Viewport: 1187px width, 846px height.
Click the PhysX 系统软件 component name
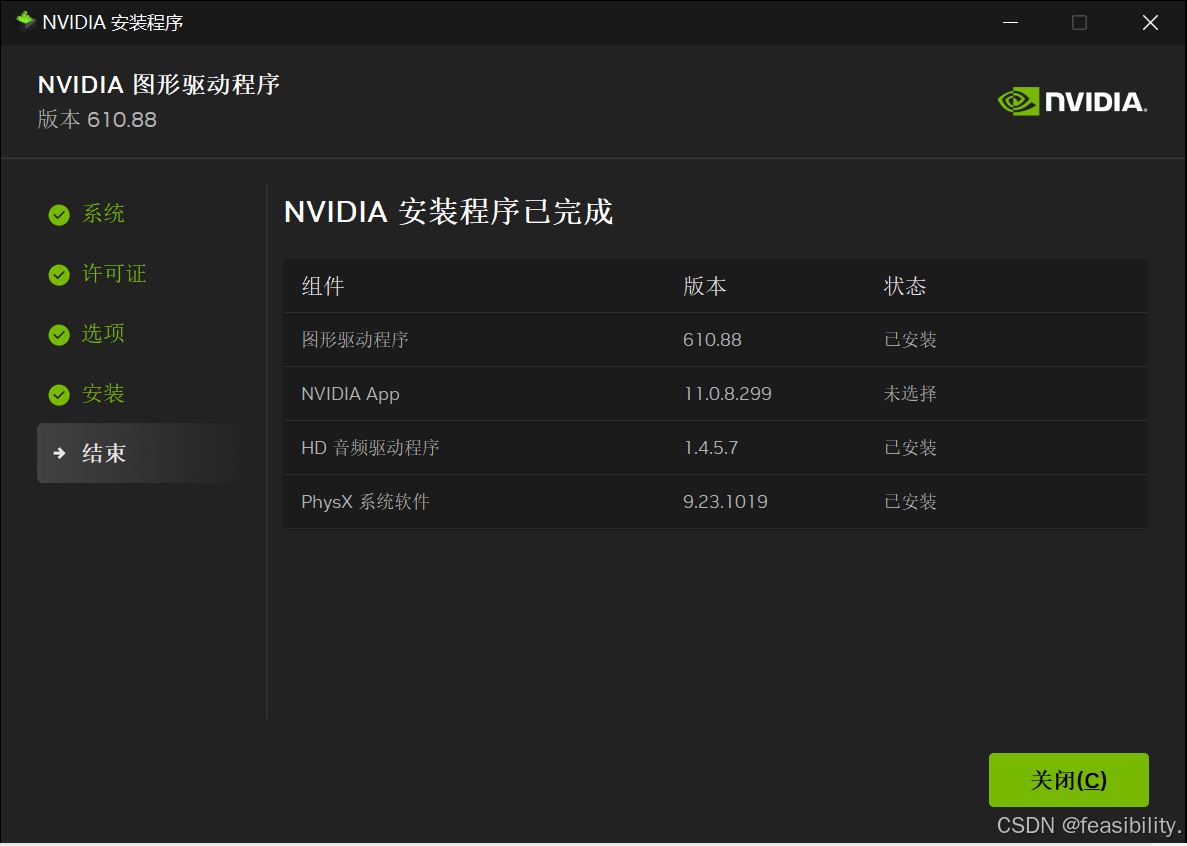pyautogui.click(x=365, y=502)
